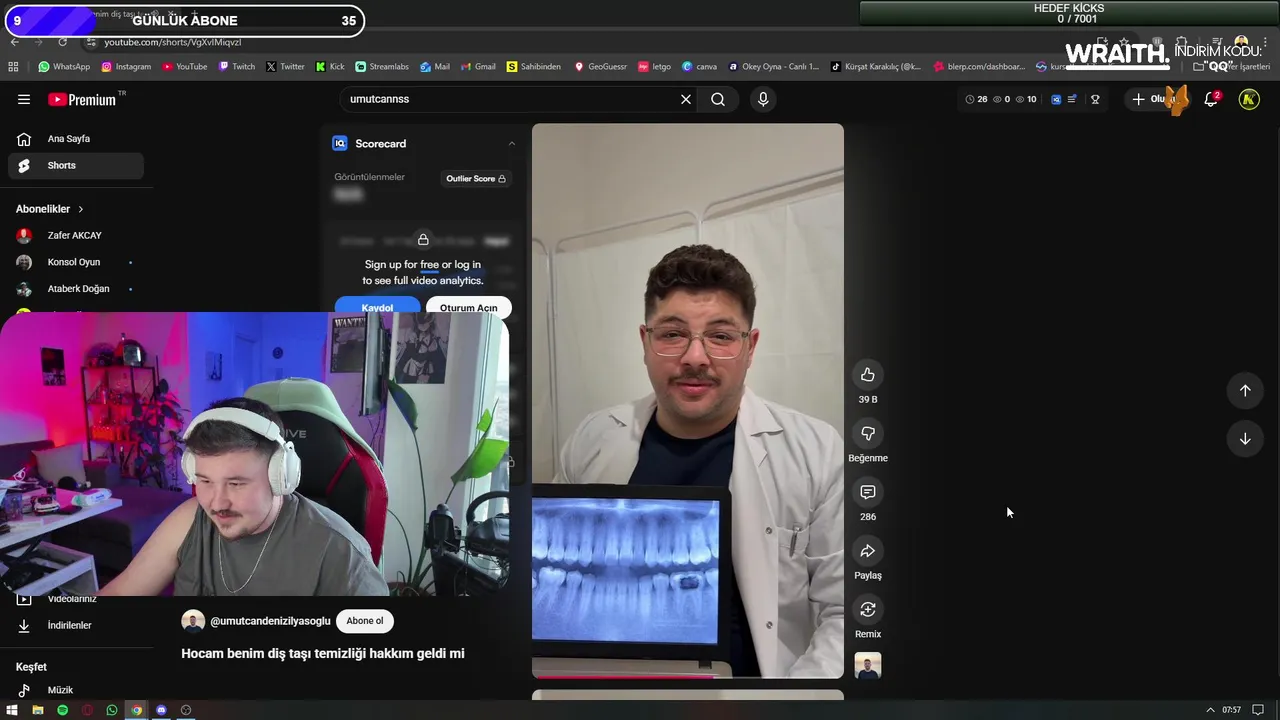Clear the search box with the X

686,99
